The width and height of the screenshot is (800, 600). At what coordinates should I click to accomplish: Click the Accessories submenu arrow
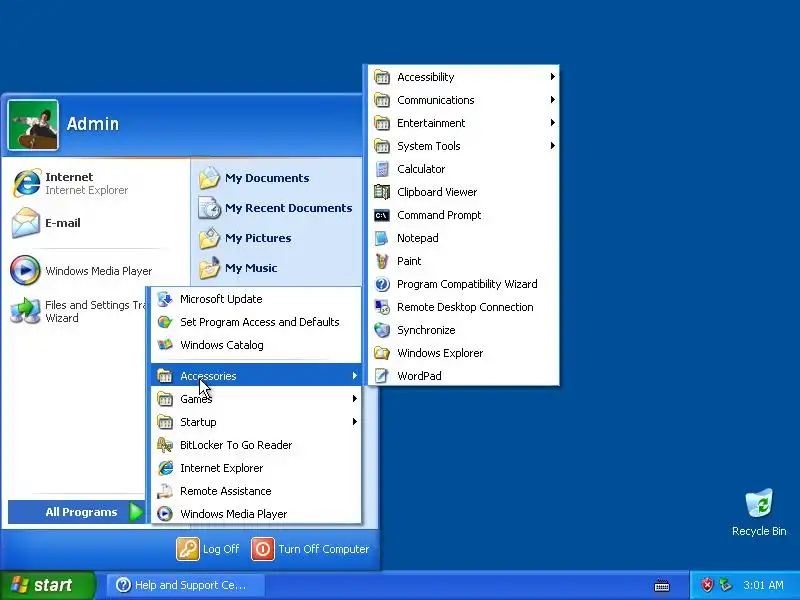[355, 376]
